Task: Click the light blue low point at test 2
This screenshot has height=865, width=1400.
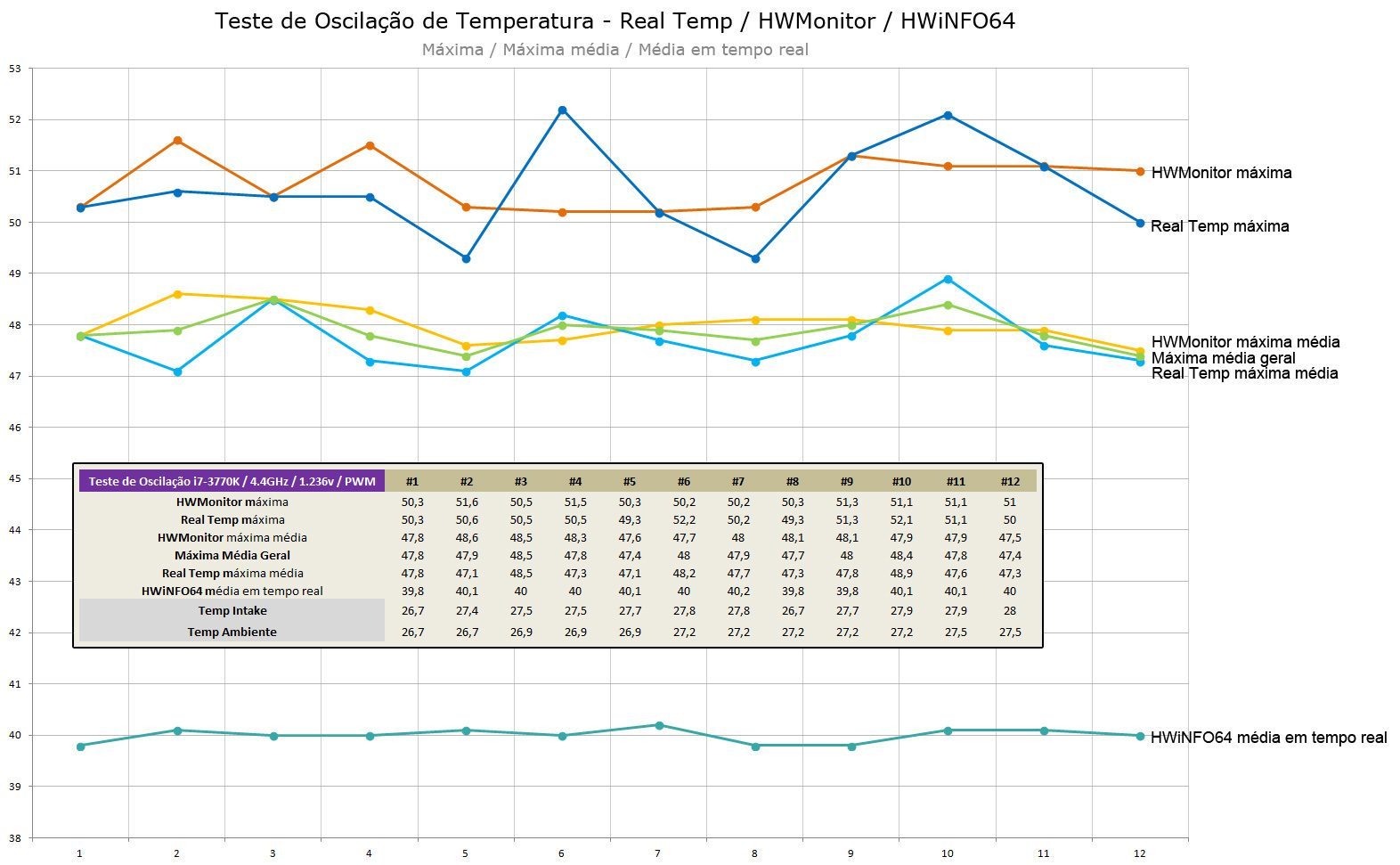Action: click(177, 371)
